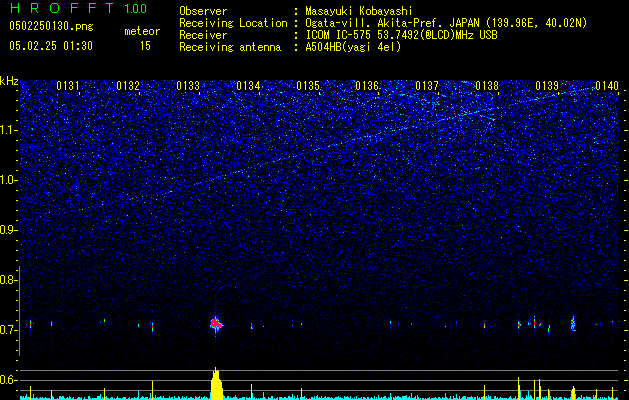The height and width of the screenshot is (400, 629).
Task: Click the large red meteor echo near 0133
Action: pyautogui.click(x=216, y=323)
